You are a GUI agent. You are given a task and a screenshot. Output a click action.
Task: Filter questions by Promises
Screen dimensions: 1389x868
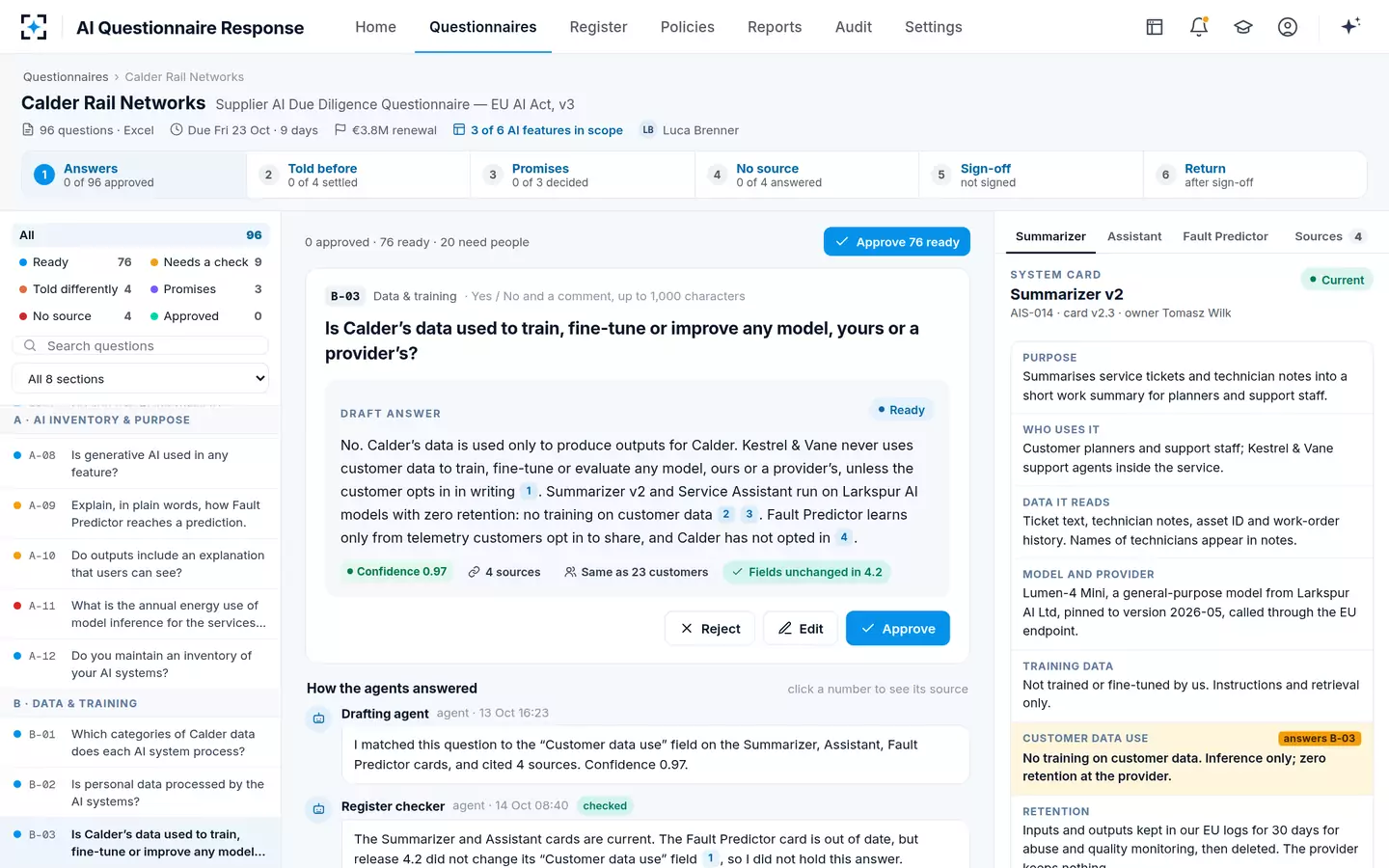206,289
